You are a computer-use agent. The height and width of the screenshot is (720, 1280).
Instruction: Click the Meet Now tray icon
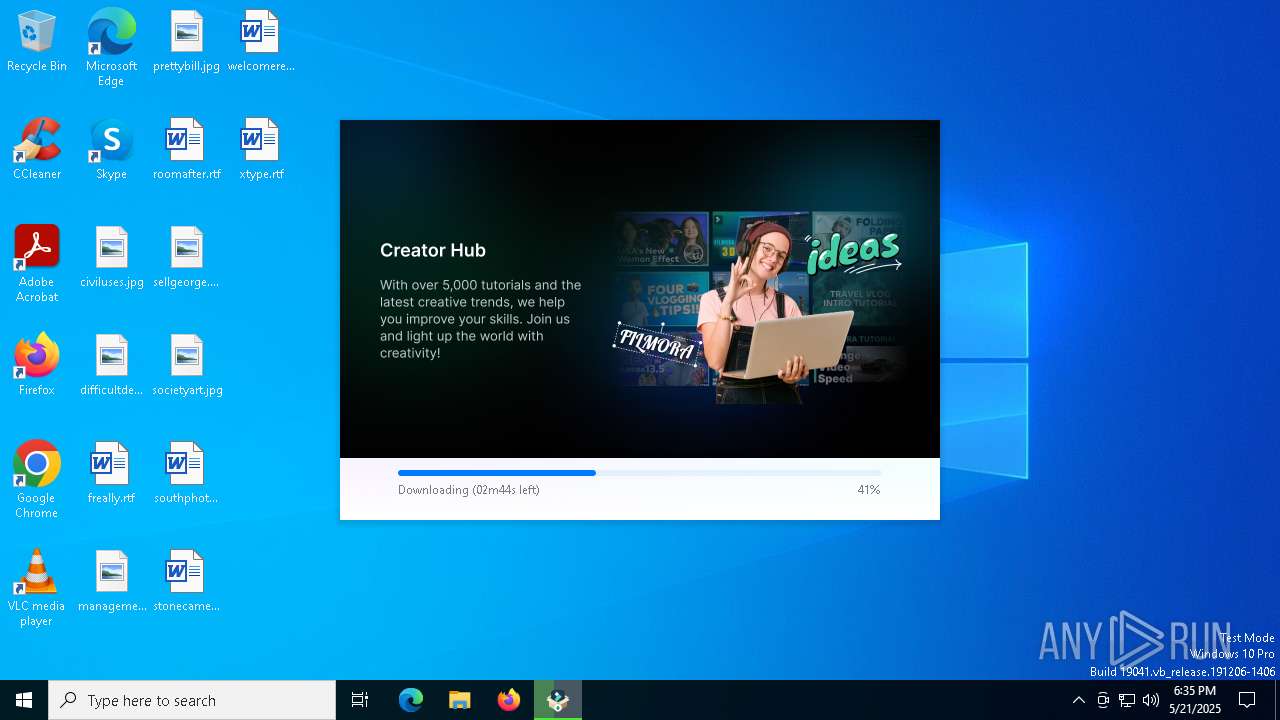click(x=1103, y=700)
